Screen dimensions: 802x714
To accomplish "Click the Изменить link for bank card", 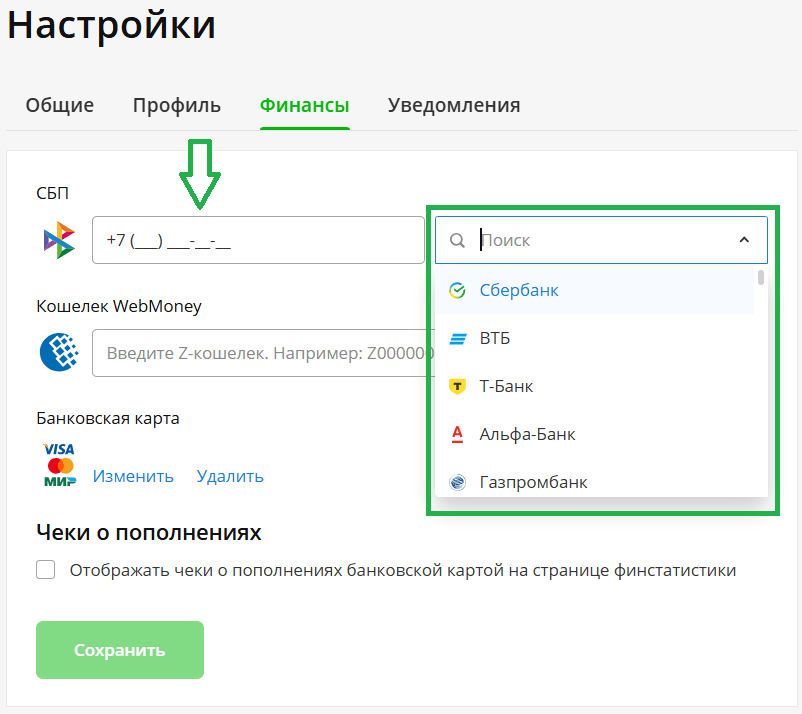I will pos(133,476).
